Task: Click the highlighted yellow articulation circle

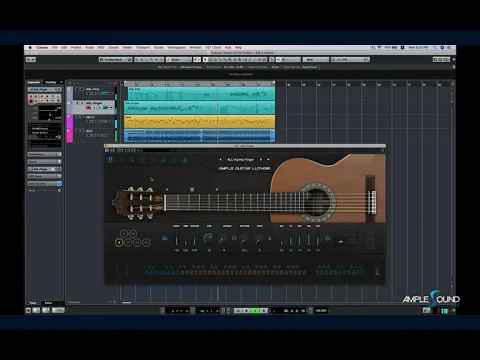Action: (x=119, y=243)
